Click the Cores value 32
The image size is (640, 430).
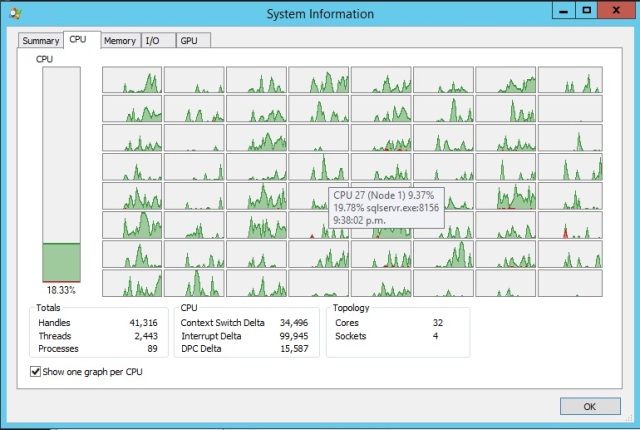coord(438,323)
